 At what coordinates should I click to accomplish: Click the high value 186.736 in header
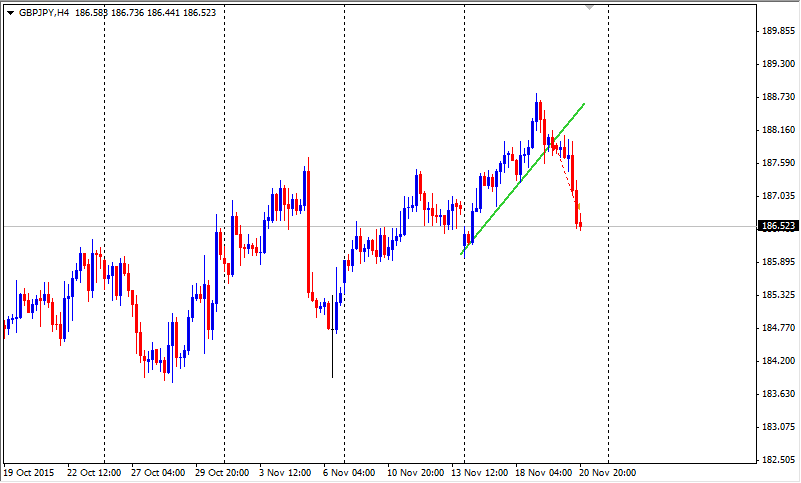(127, 13)
